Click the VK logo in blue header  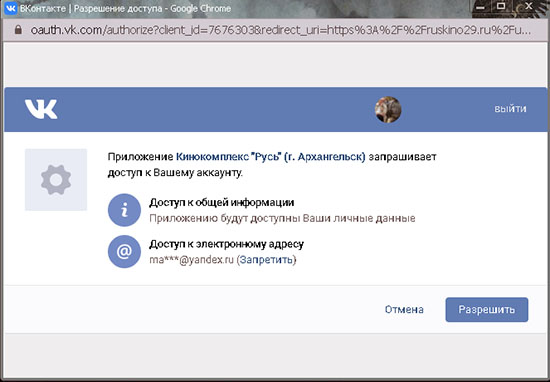[41, 109]
